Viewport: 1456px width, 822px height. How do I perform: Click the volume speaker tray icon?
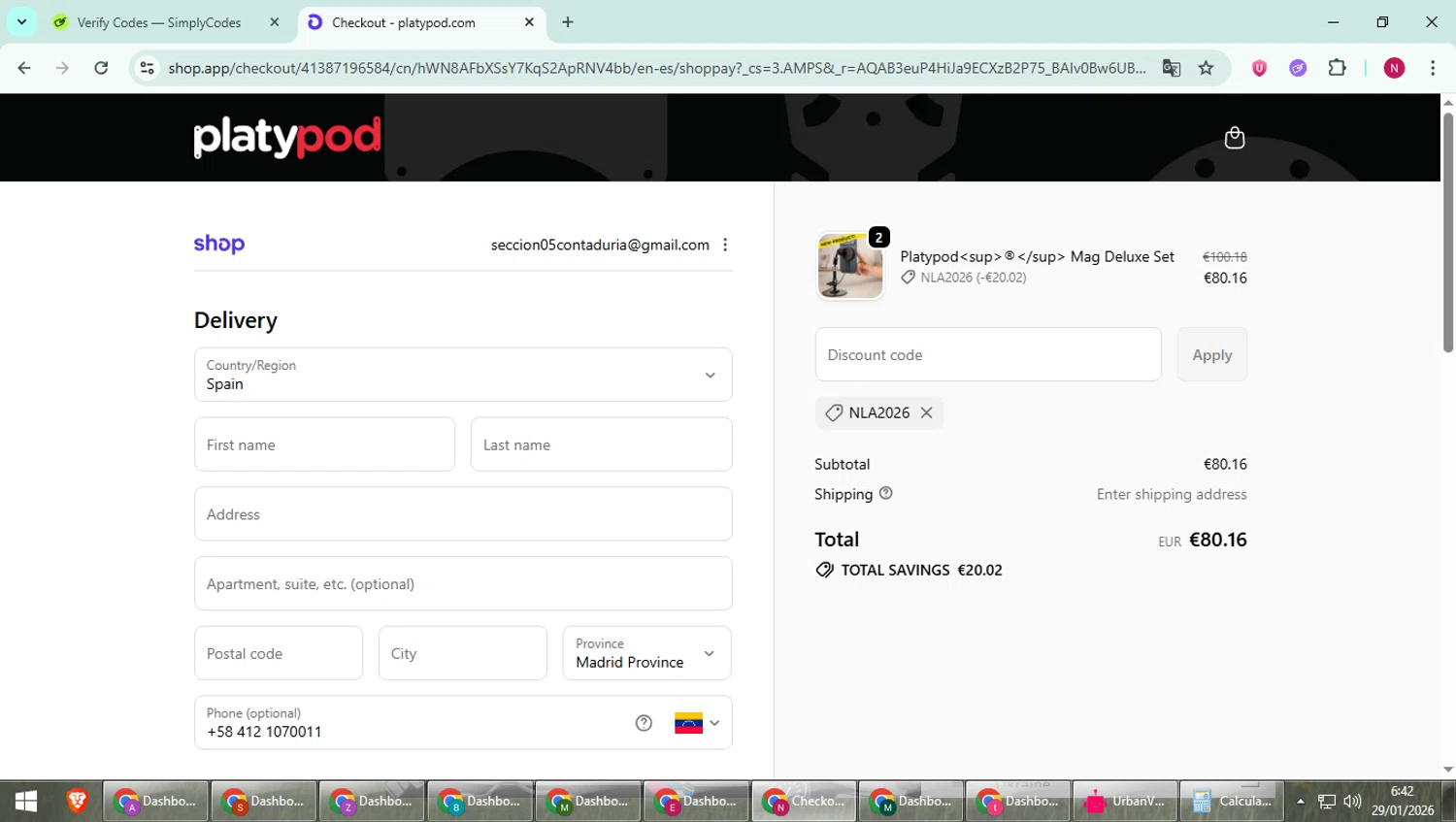pos(1352,802)
